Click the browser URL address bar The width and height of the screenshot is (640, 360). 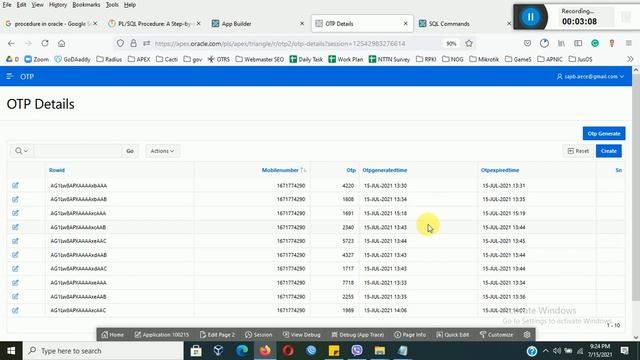tap(280, 43)
